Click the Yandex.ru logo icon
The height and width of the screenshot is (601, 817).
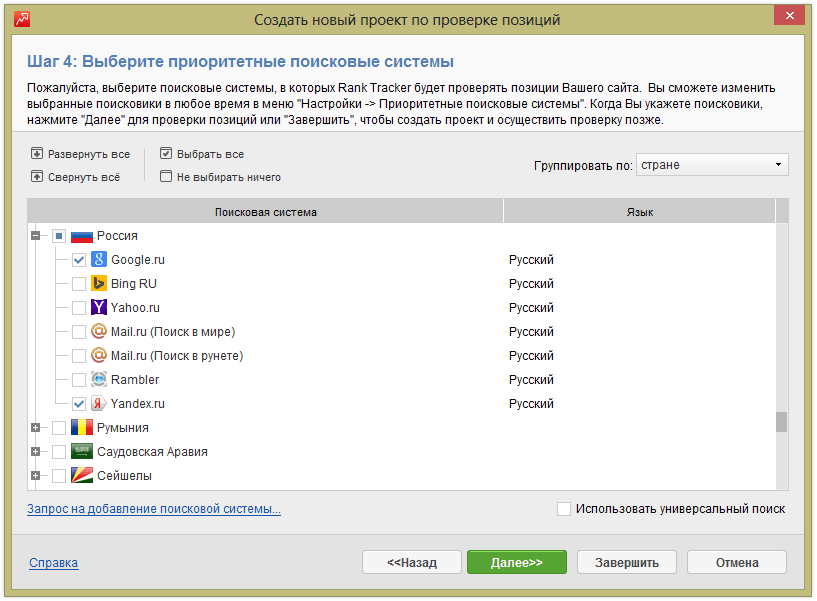click(98, 403)
